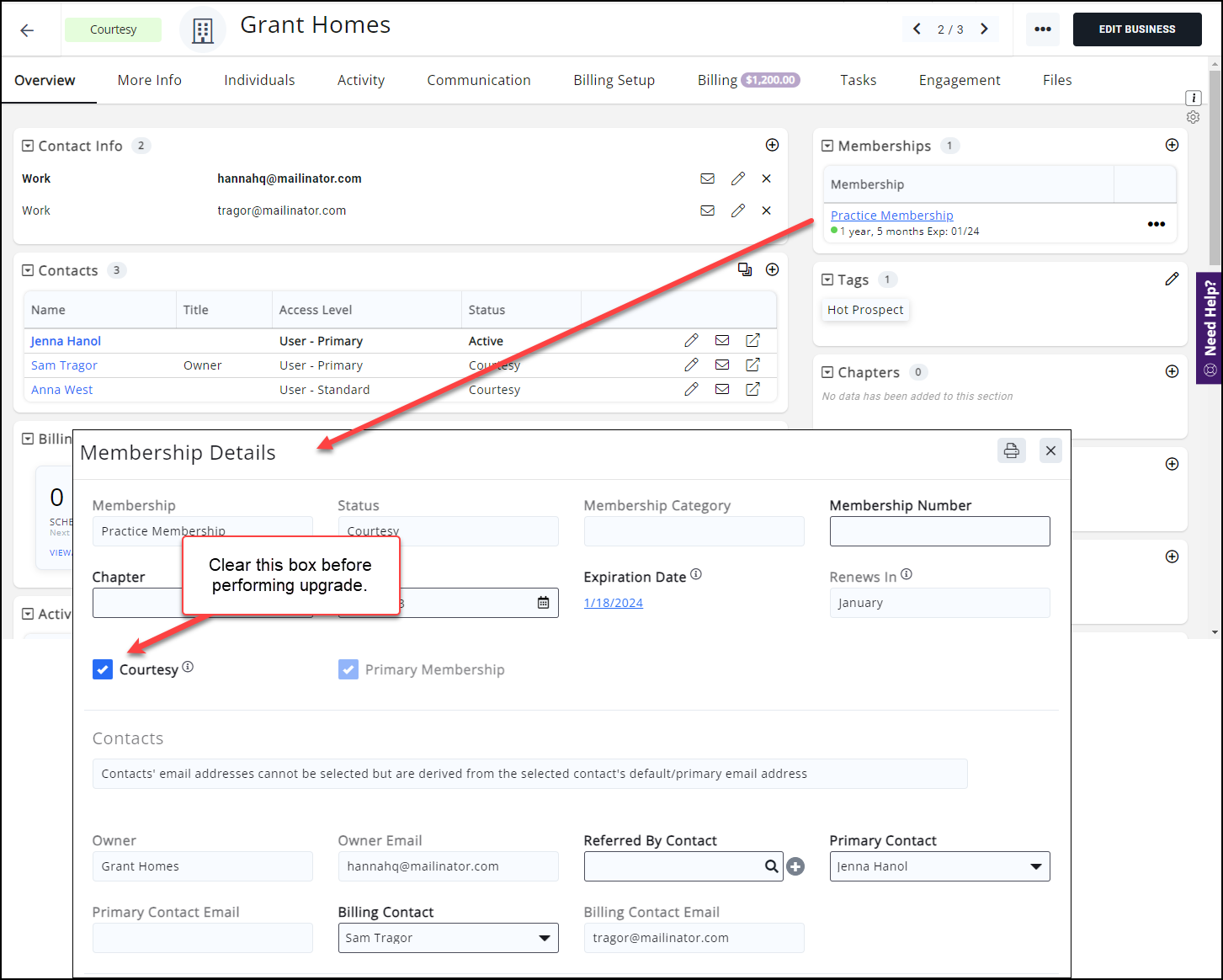This screenshot has height=980, width=1223.
Task: Open the Practice Membership link
Action: tap(891, 216)
